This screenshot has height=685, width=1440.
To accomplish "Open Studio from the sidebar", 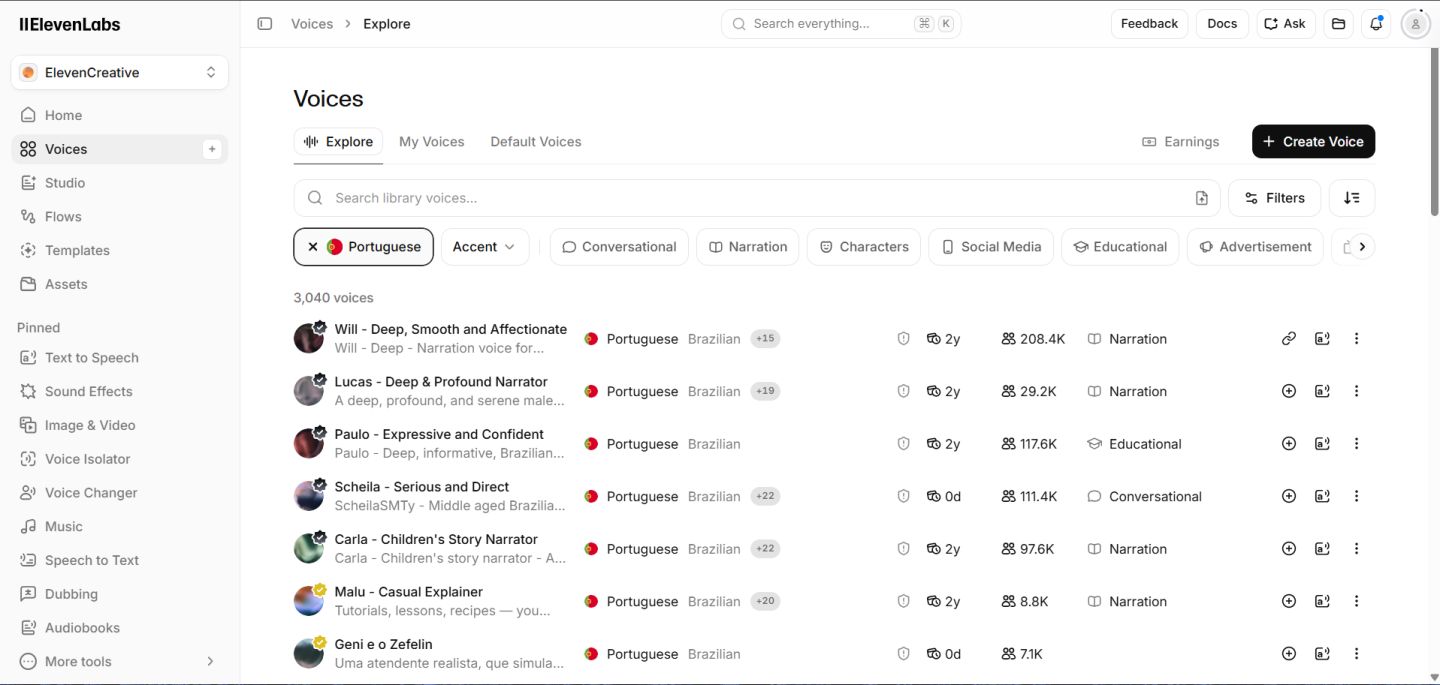I will [120, 183].
